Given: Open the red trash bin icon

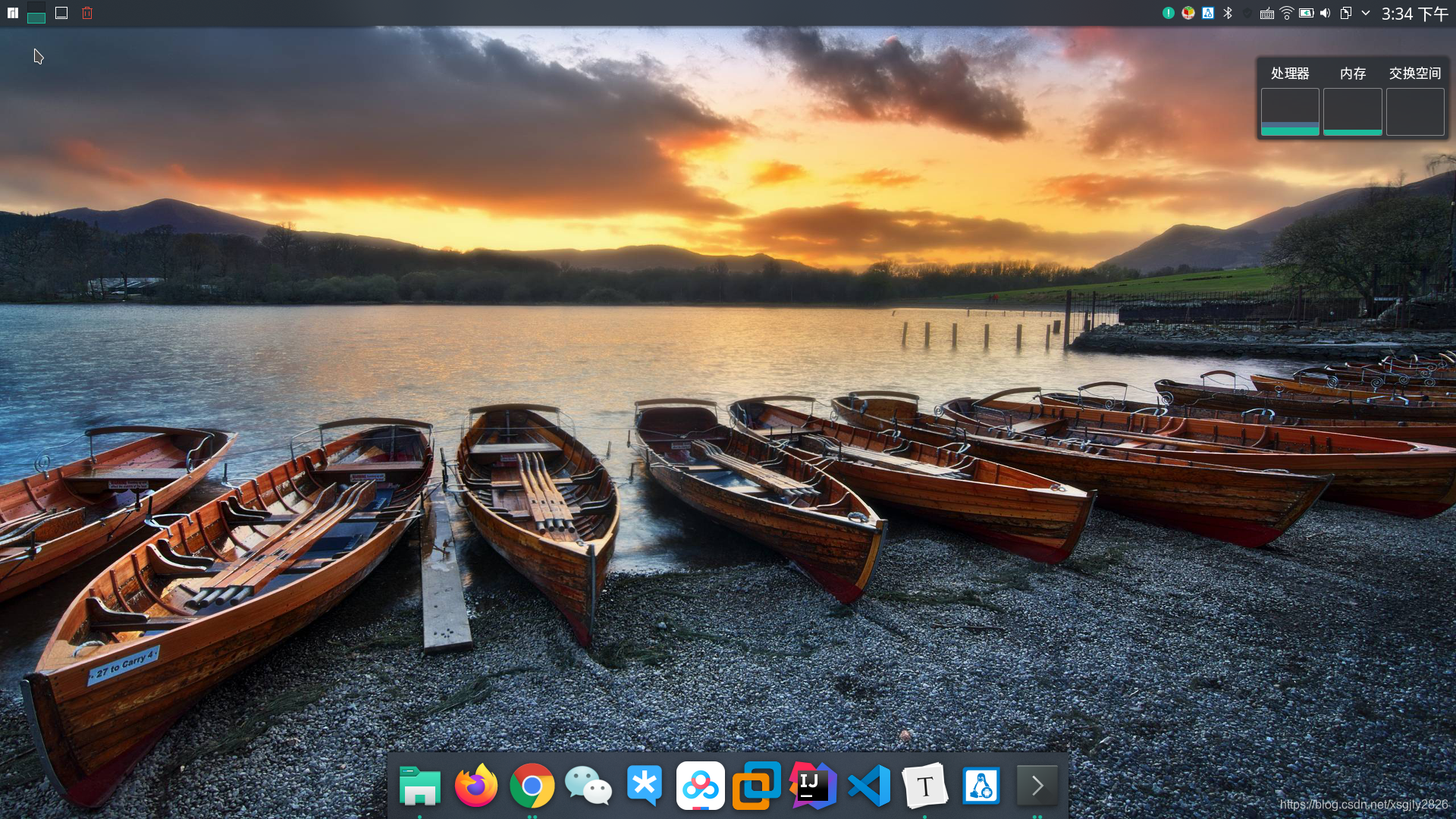Looking at the screenshot, I should 87,13.
